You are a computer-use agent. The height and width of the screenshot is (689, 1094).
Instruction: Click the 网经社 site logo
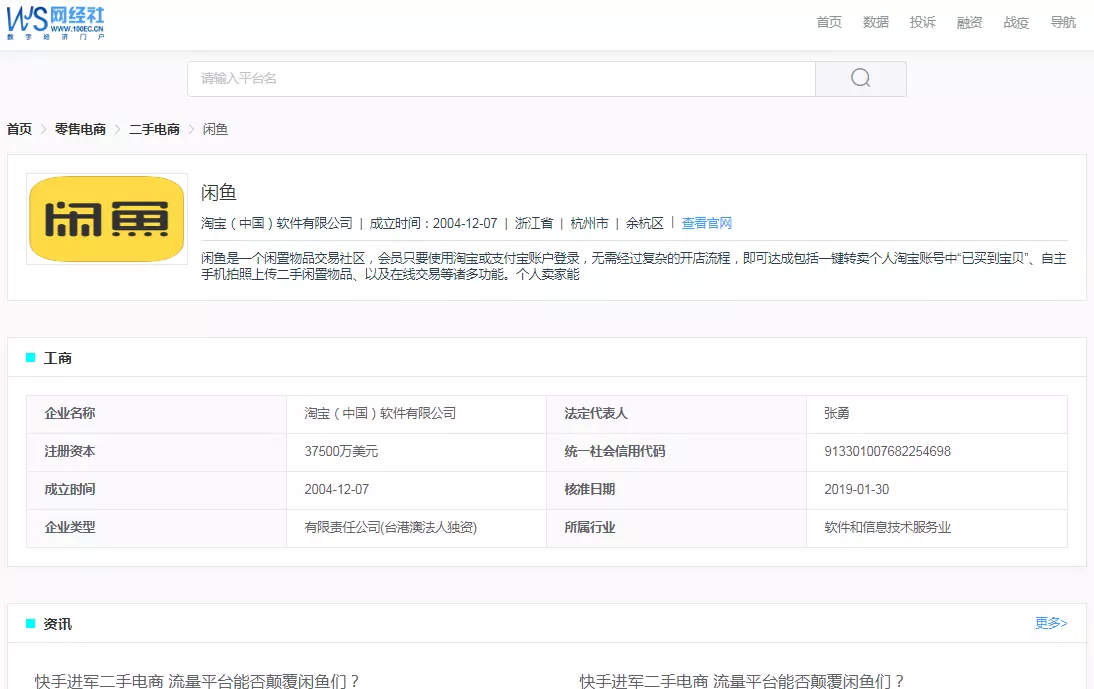click(x=55, y=23)
